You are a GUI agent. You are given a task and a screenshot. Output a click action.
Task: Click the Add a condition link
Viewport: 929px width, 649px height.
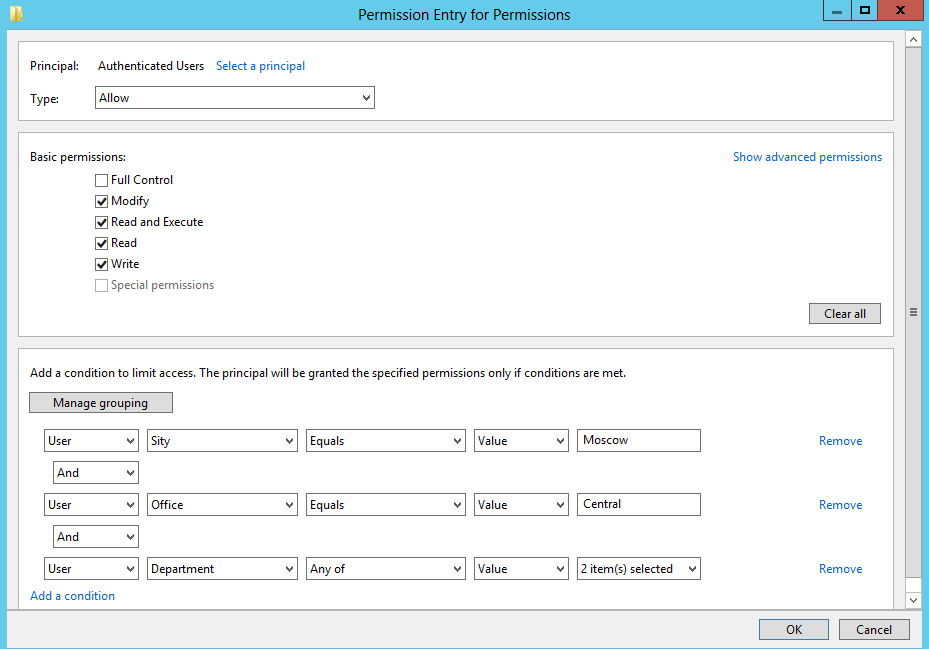(x=72, y=596)
